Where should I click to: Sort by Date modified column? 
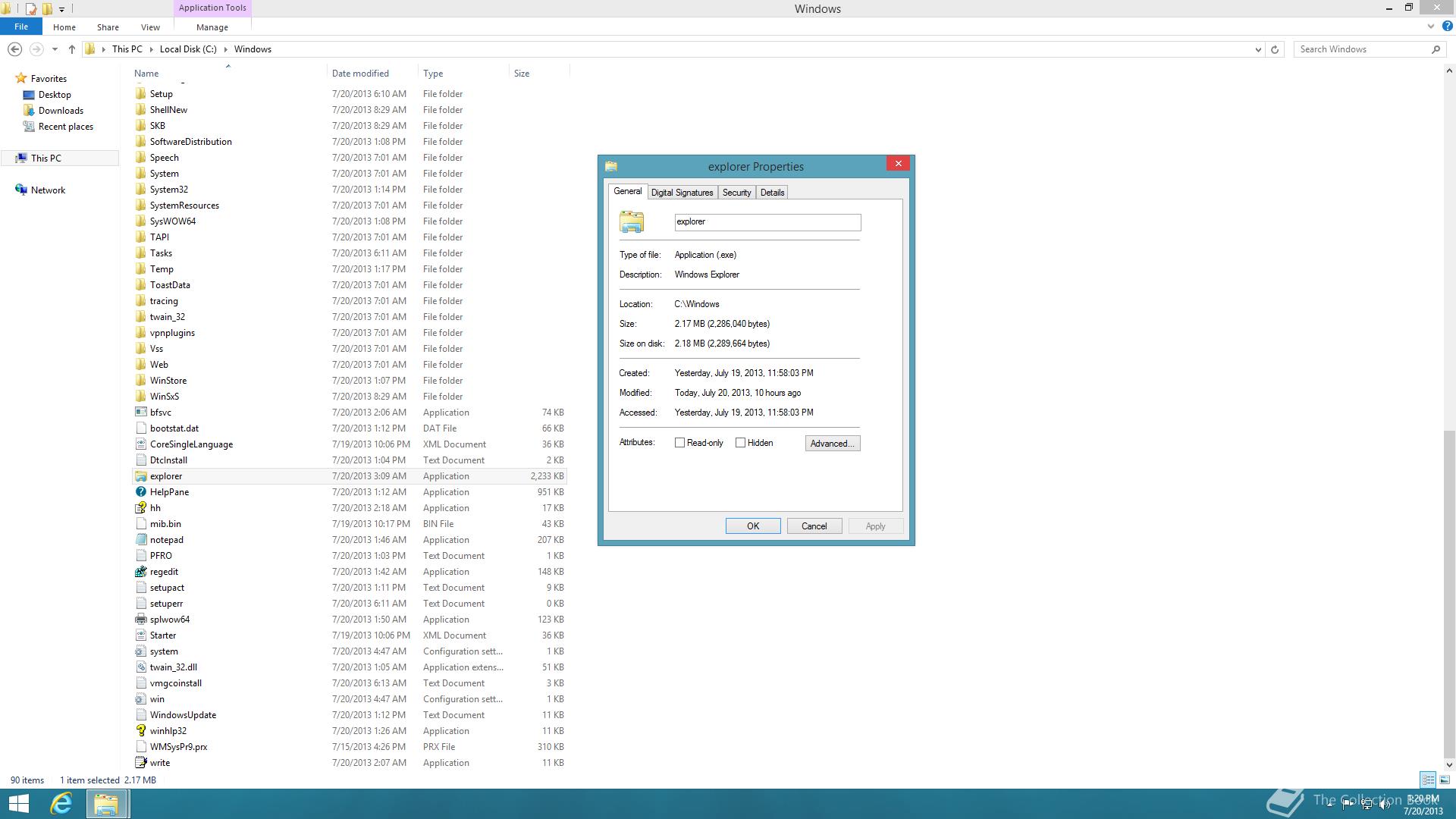click(372, 74)
